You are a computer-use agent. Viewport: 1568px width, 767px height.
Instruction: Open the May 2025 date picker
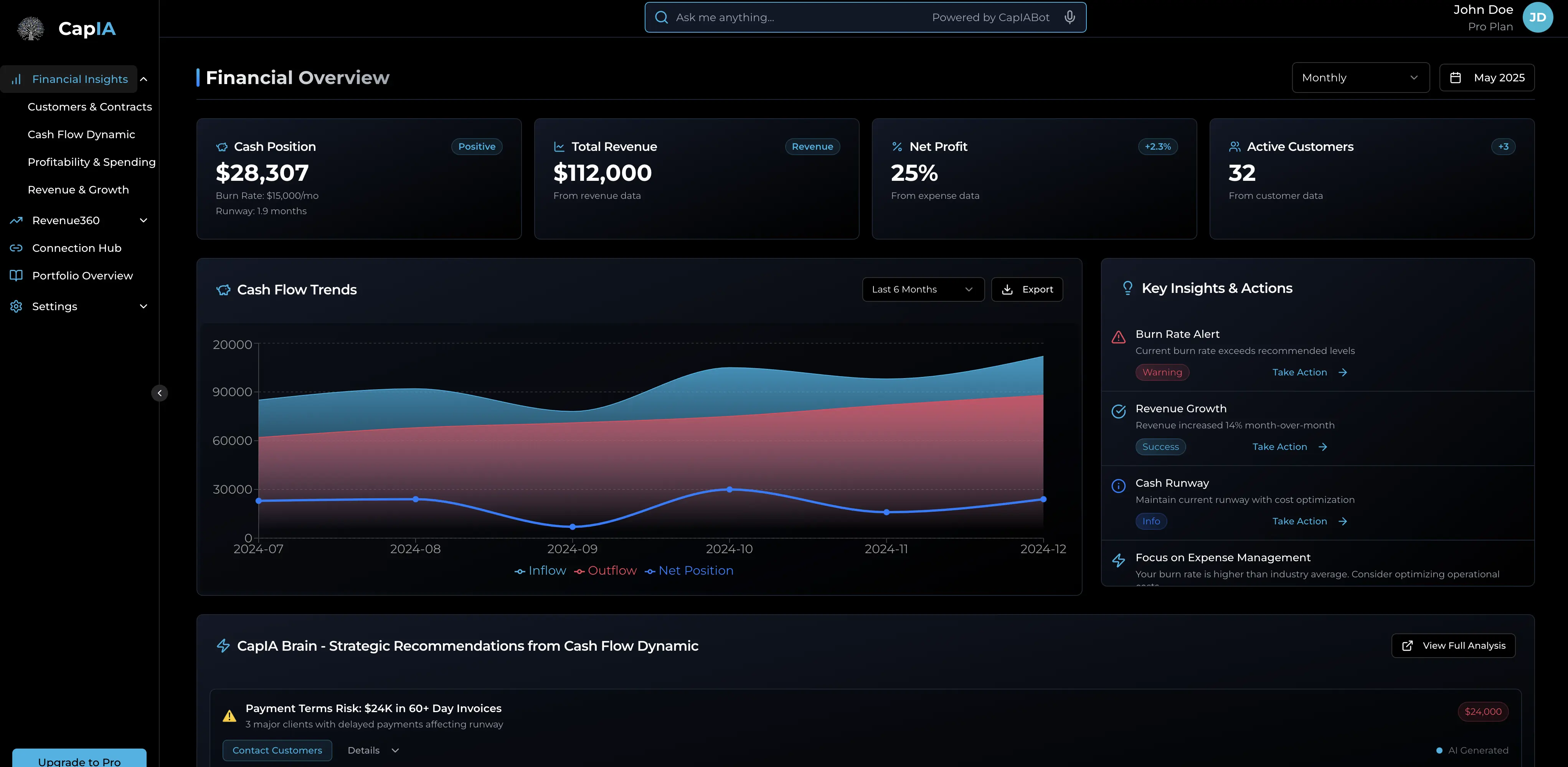click(x=1486, y=77)
